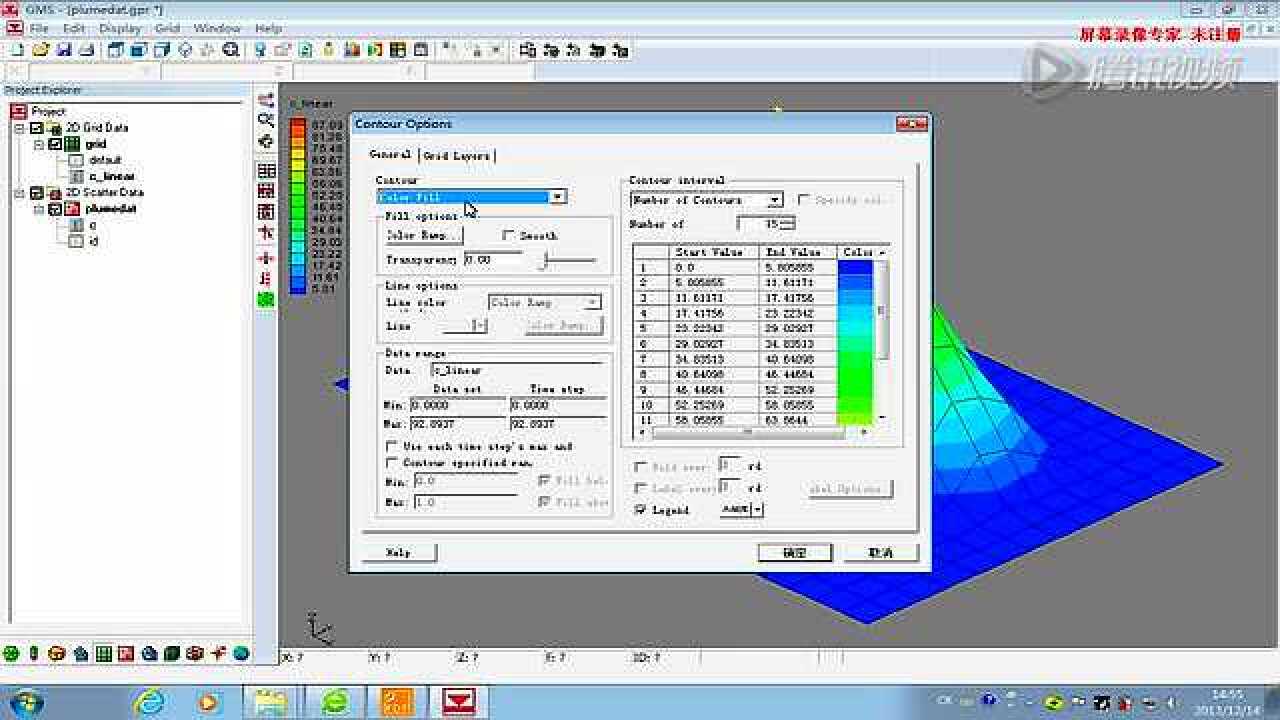Image resolution: width=1280 pixels, height=720 pixels.
Task: Click the Open file icon in the toolbar
Action: pyautogui.click(x=40, y=49)
